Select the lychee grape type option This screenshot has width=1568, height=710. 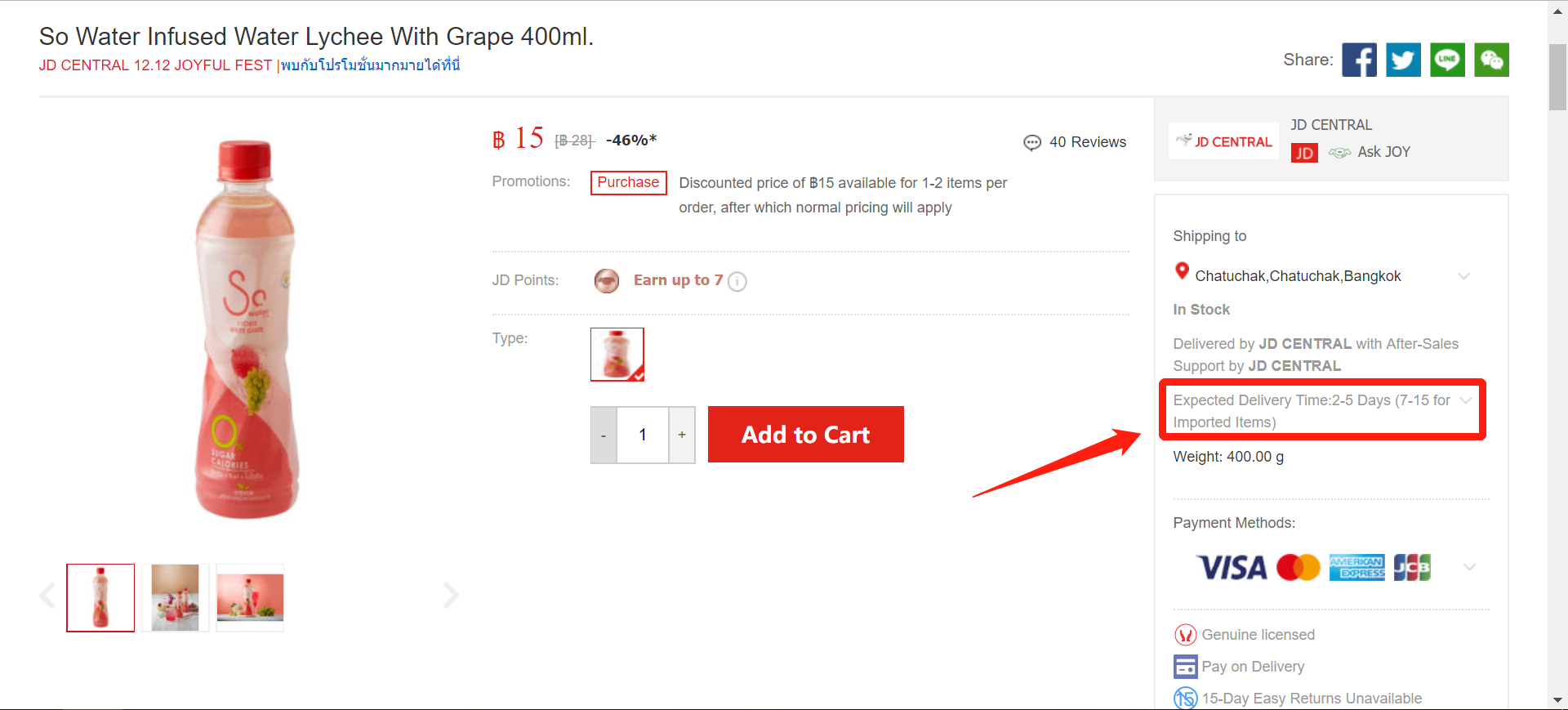[617, 355]
